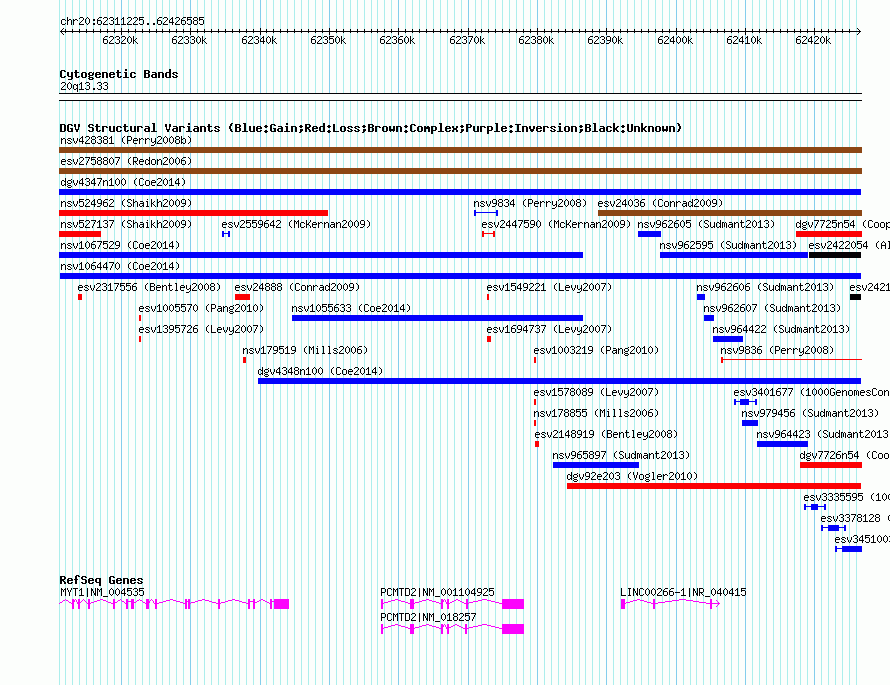
Task: Click the nsv527137 (Shaikh2009) variant label
Action: coord(126,224)
